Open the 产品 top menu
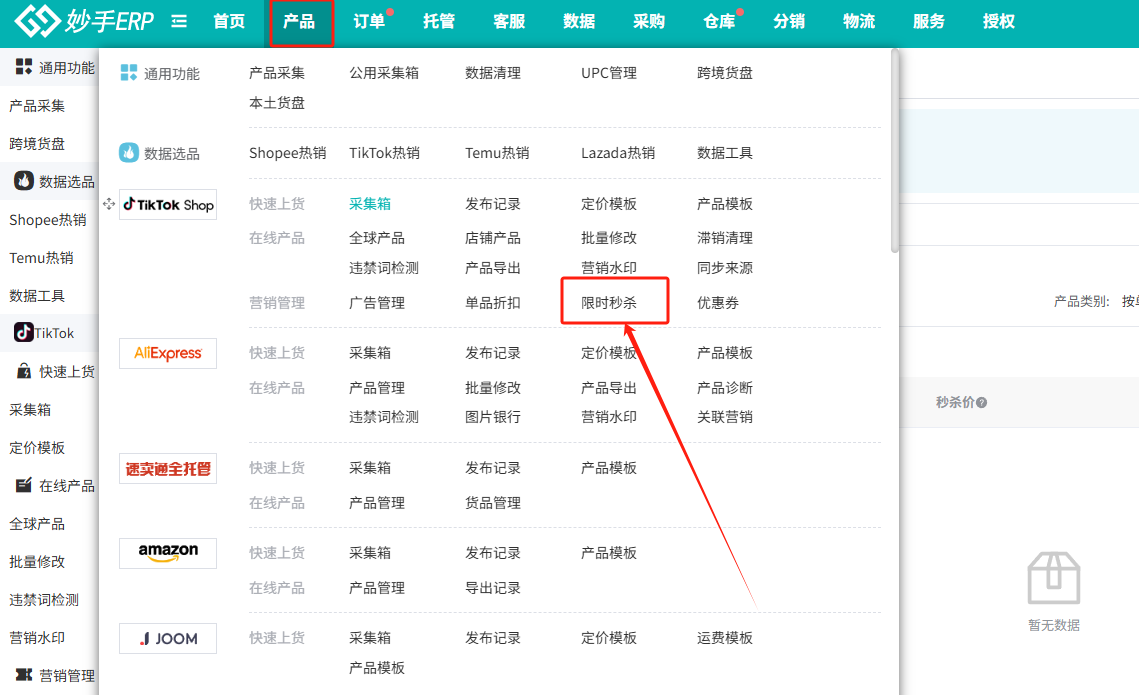The height and width of the screenshot is (695, 1139). click(x=299, y=21)
